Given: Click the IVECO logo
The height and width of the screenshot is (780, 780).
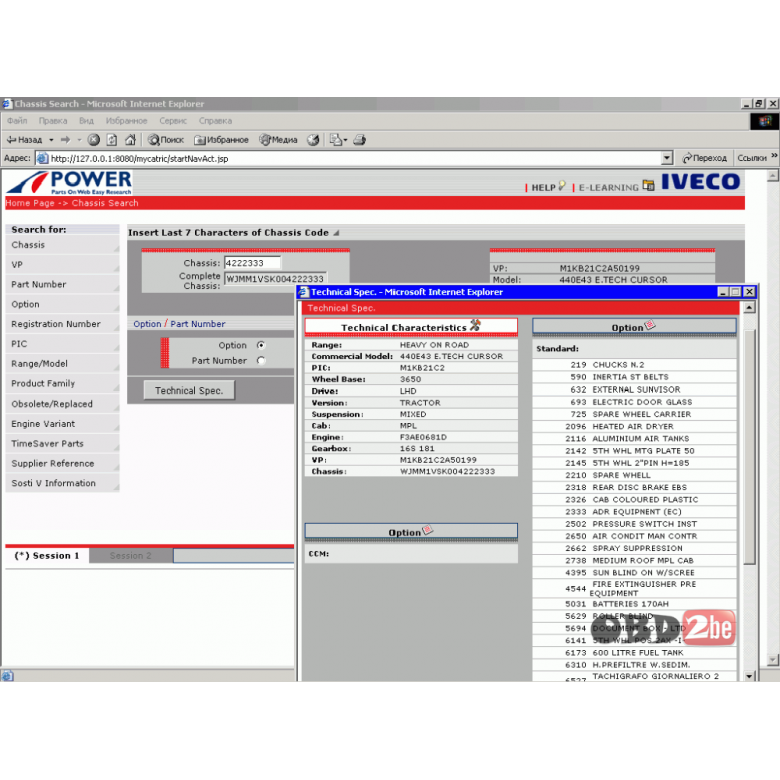Looking at the screenshot, I should coord(700,182).
